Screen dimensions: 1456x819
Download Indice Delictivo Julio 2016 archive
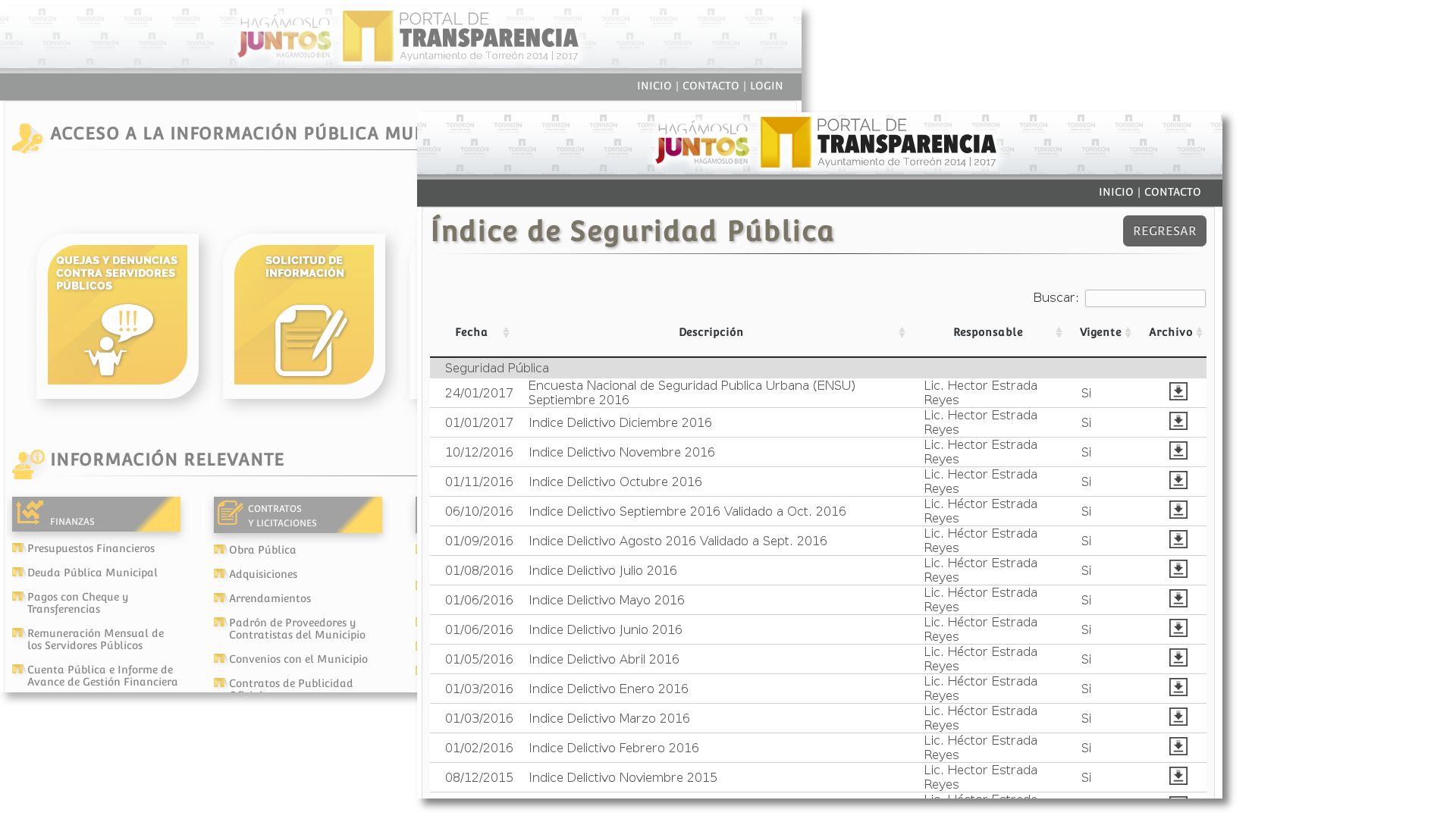point(1178,569)
